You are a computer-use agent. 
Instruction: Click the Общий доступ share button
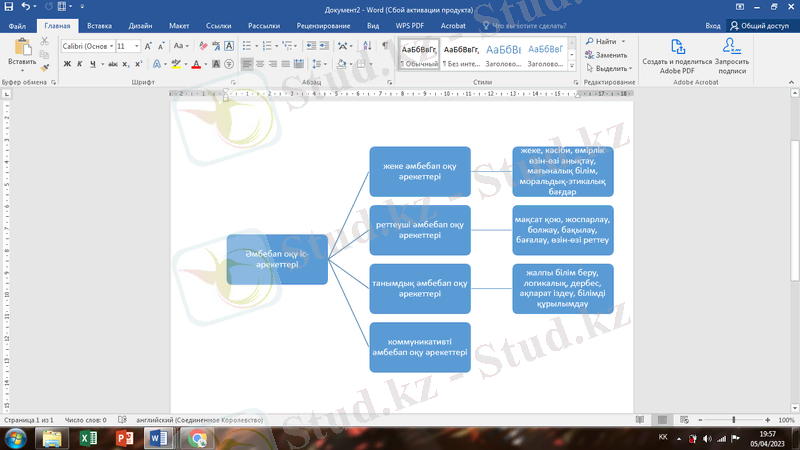point(759,25)
